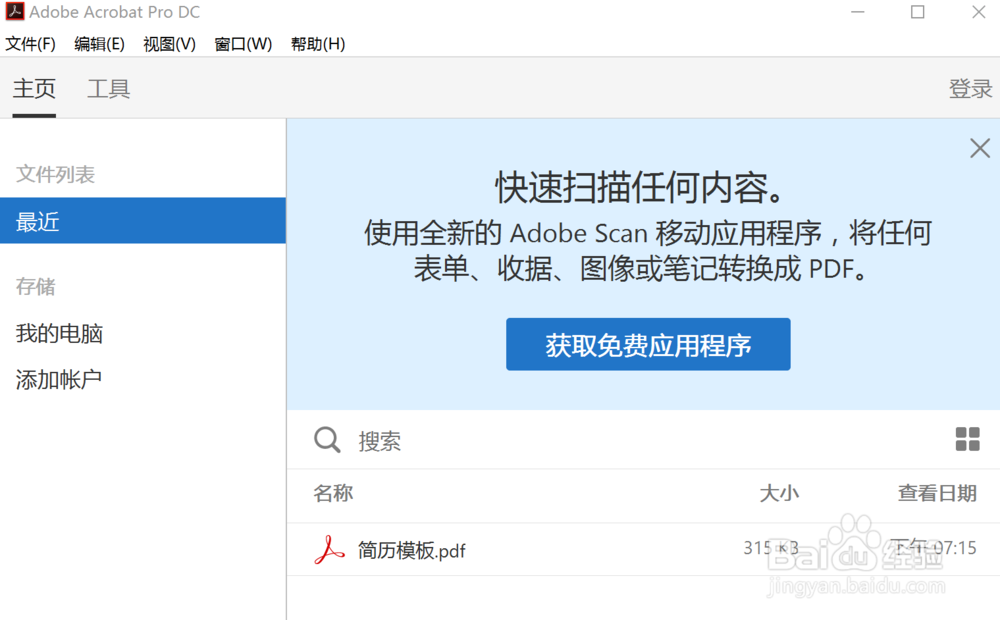The height and width of the screenshot is (620, 1000).
Task: Close the Adobe Scan promotion banner
Action: pyautogui.click(x=980, y=148)
